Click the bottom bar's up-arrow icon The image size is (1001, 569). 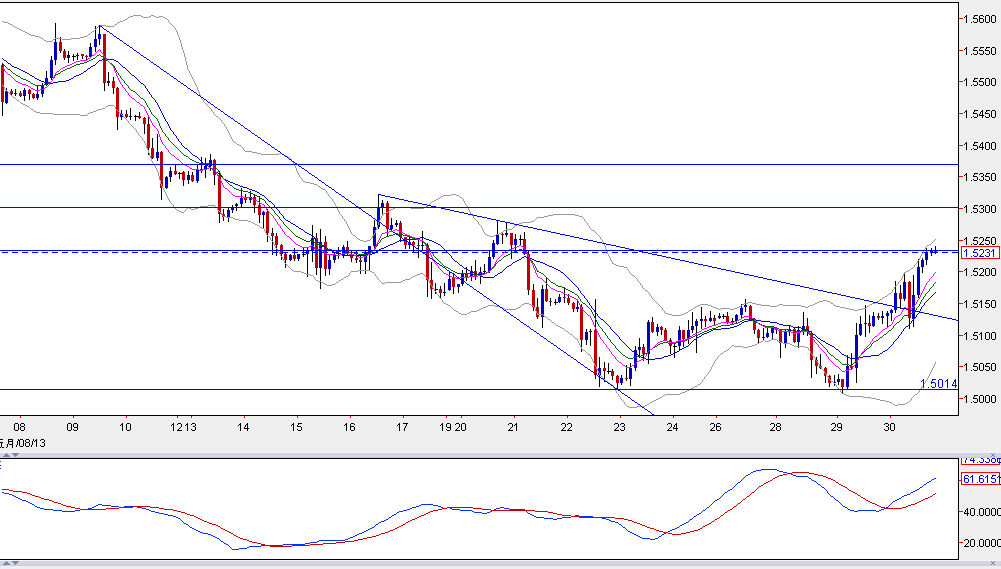(6, 563)
